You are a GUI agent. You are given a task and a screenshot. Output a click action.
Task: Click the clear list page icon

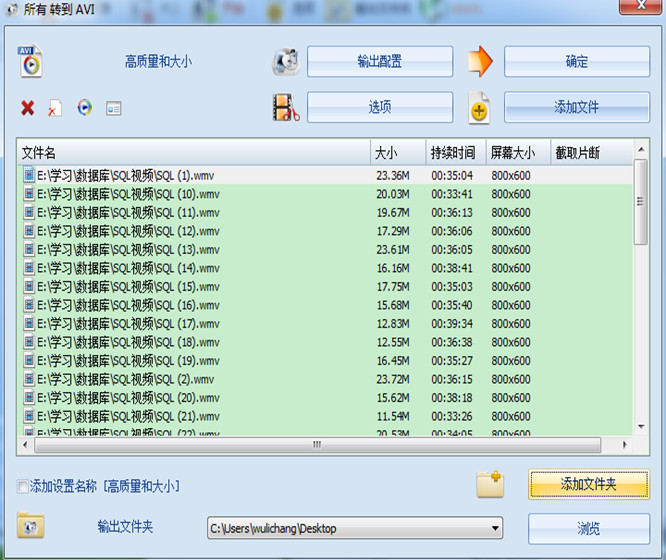[55, 108]
